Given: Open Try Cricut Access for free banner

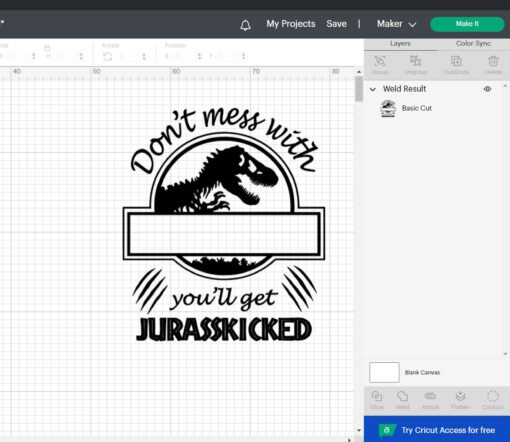Looking at the screenshot, I should [x=437, y=430].
